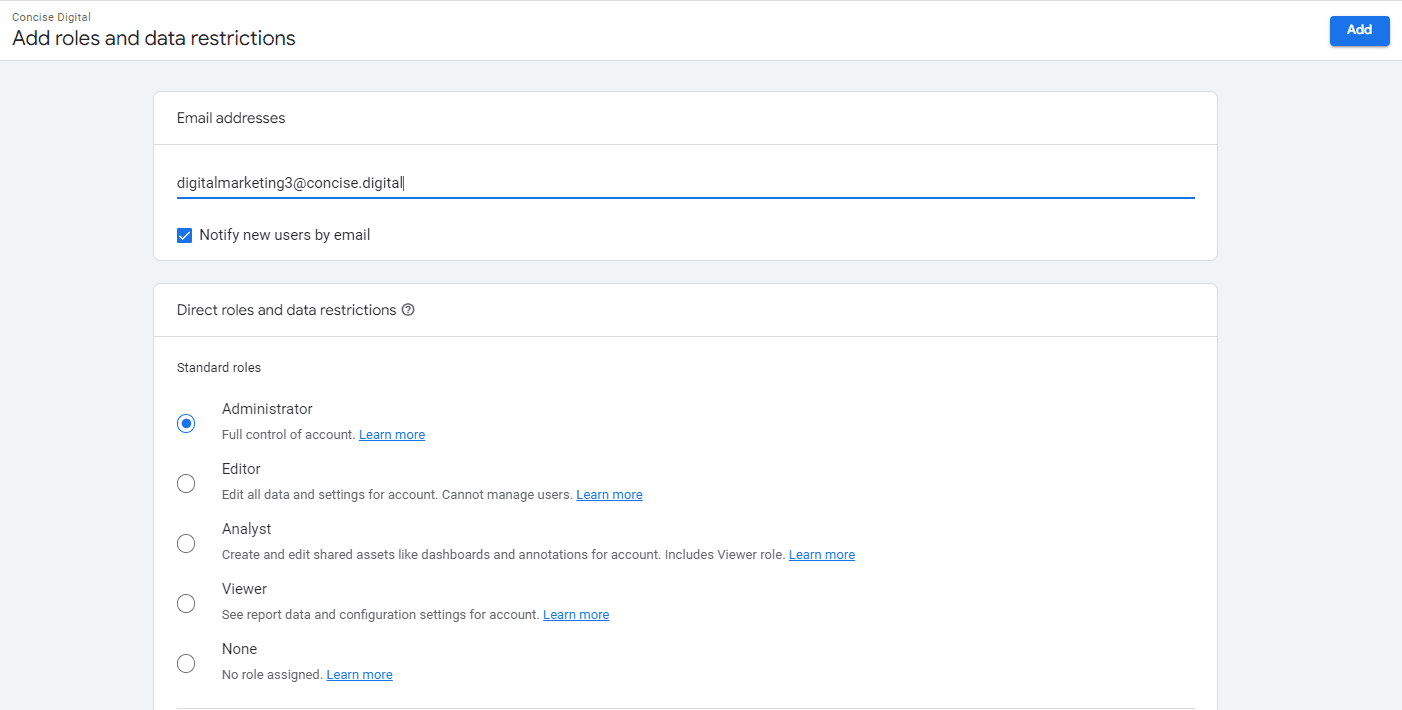Uncheck the Notify new users by email checkbox

click(184, 236)
